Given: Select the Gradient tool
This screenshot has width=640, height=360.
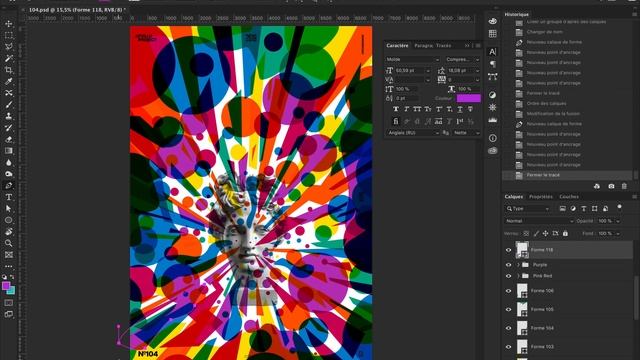Looking at the screenshot, I should point(9,151).
